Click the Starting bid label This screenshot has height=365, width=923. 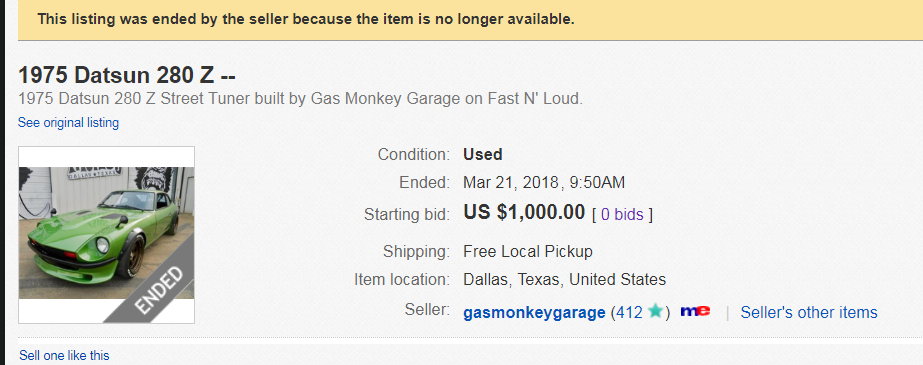(407, 214)
